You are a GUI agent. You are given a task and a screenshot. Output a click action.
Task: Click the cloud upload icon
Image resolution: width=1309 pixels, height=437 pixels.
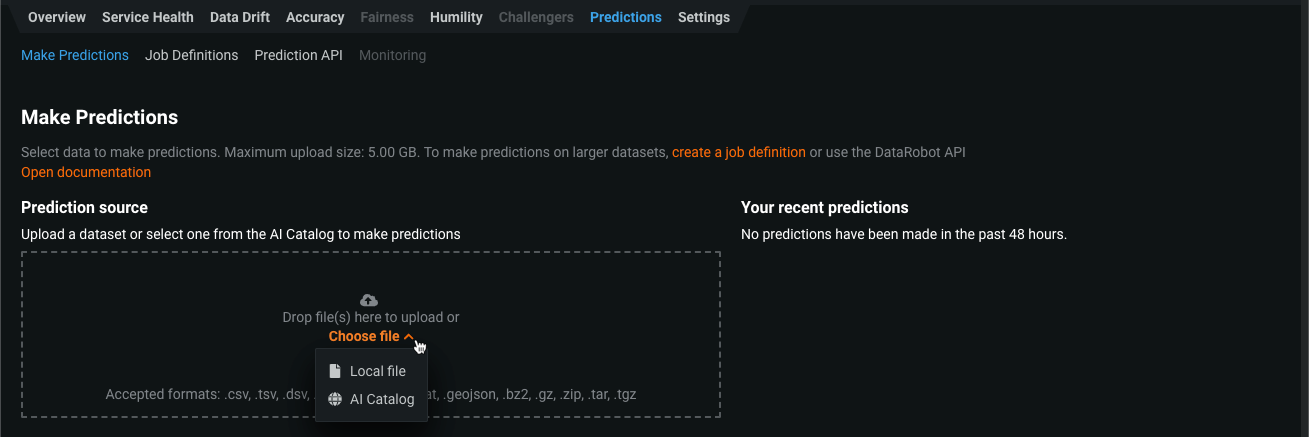click(x=369, y=300)
